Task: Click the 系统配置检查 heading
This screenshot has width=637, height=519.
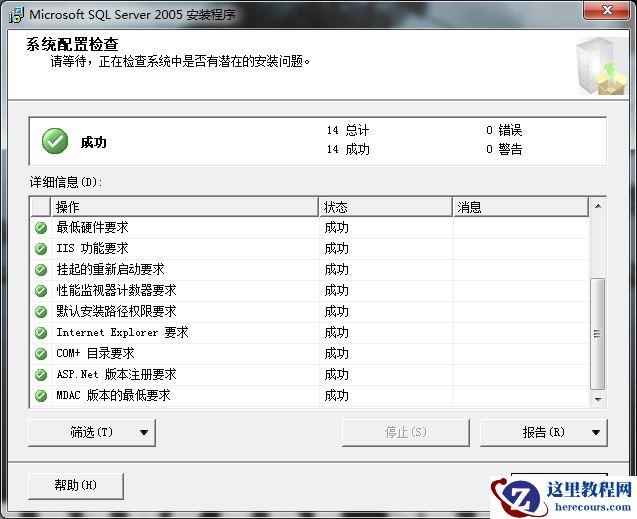Action: [72, 44]
